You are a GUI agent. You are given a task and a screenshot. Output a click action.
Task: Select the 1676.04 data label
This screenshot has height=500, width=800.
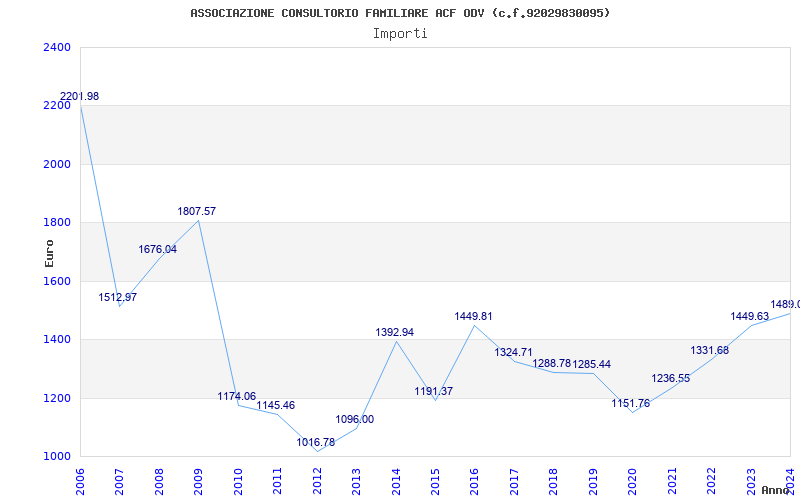click(158, 249)
